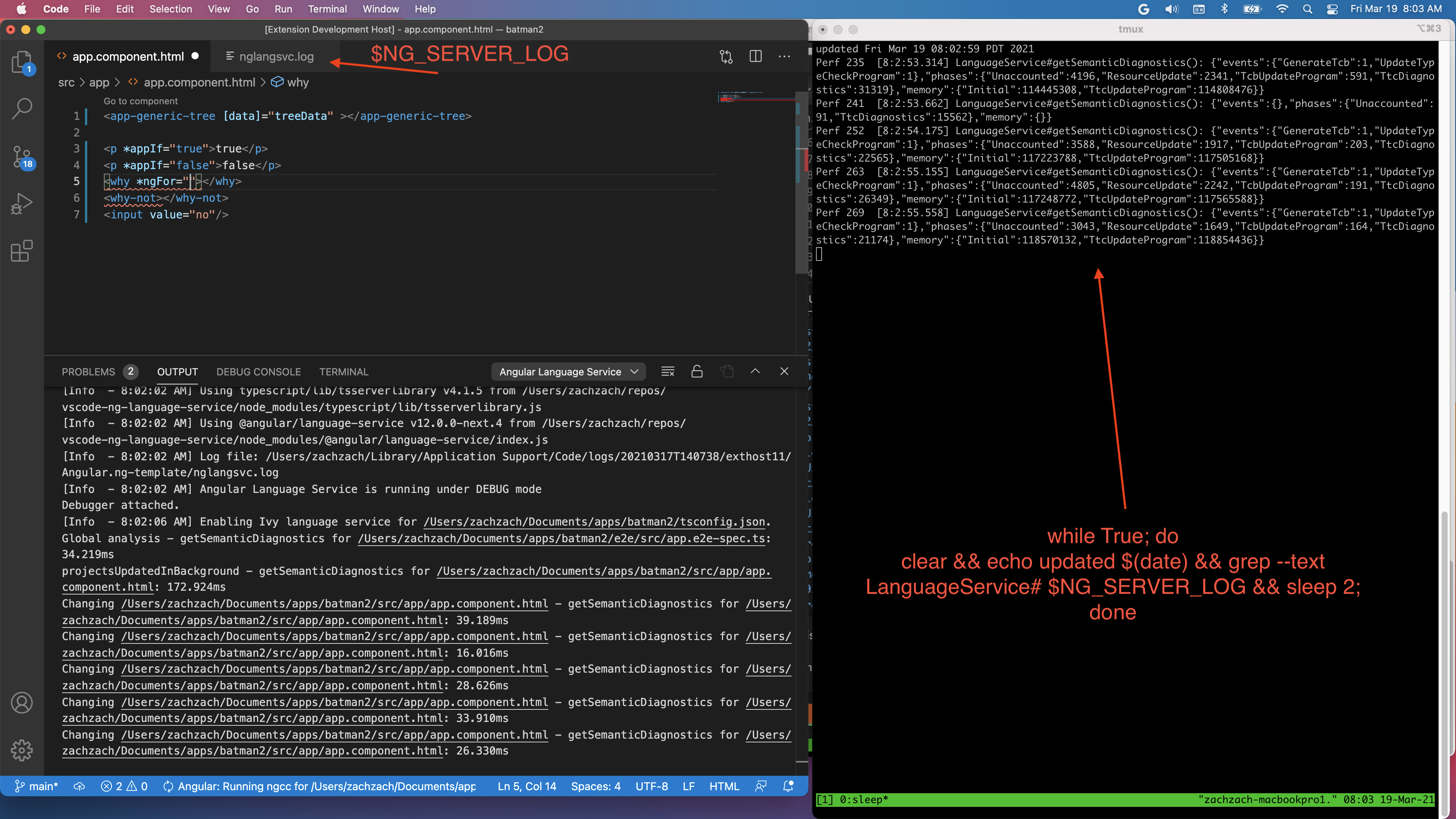
Task: Close the bottom panel
Action: click(784, 371)
